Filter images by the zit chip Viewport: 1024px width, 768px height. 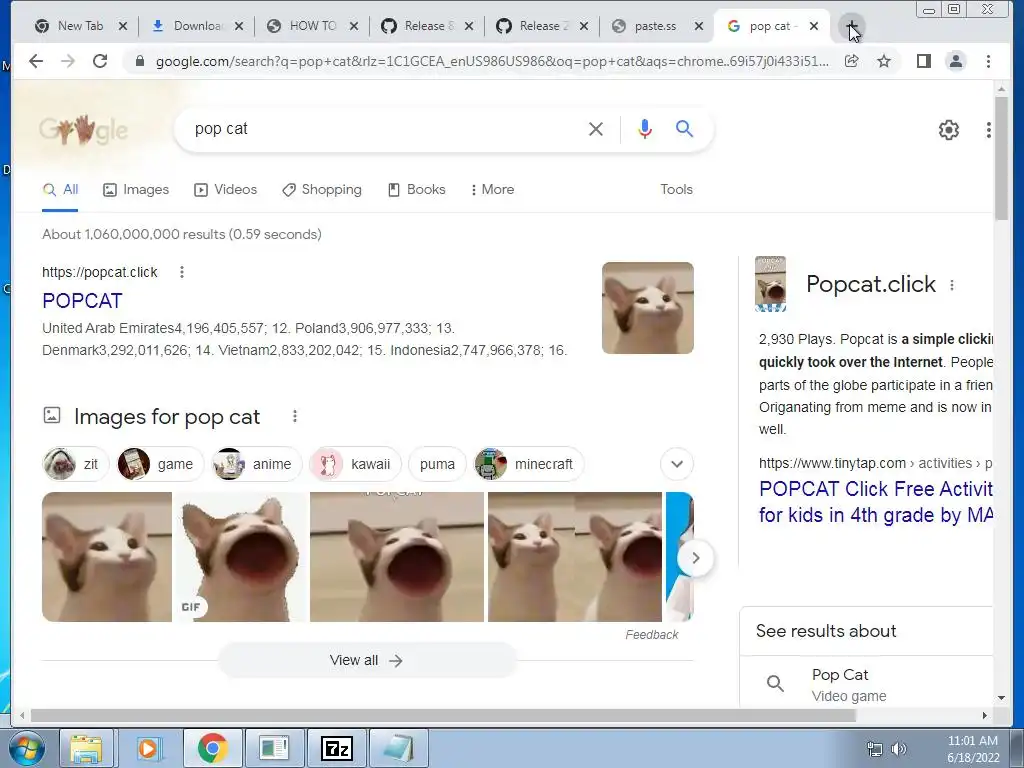(x=75, y=464)
